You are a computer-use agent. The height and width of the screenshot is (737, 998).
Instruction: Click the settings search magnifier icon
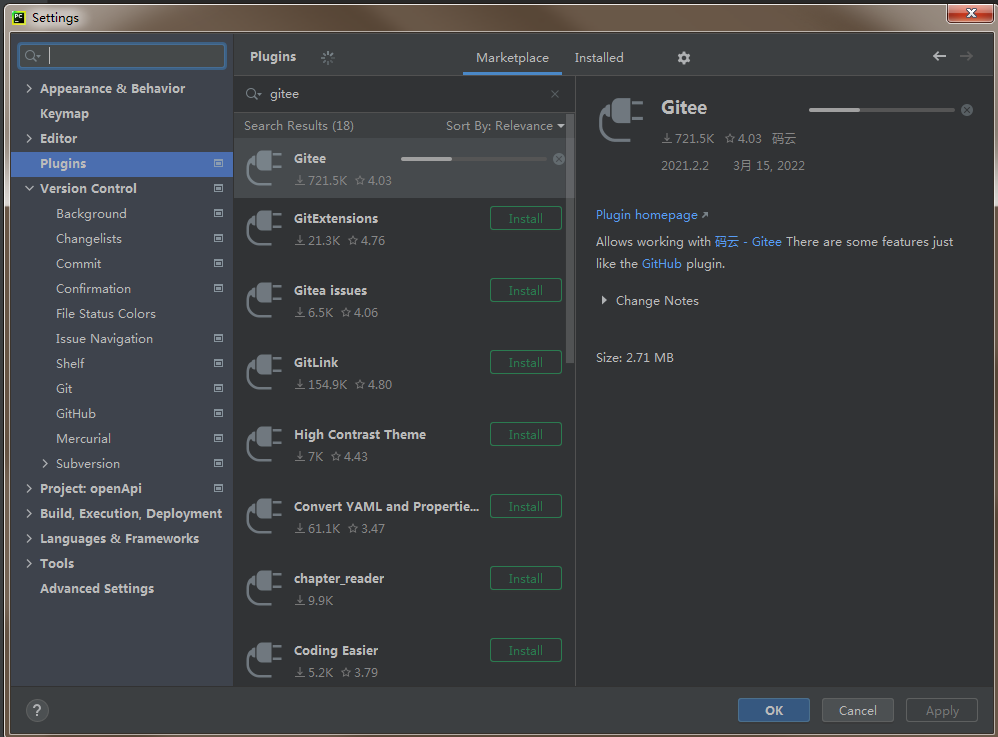tap(32, 56)
